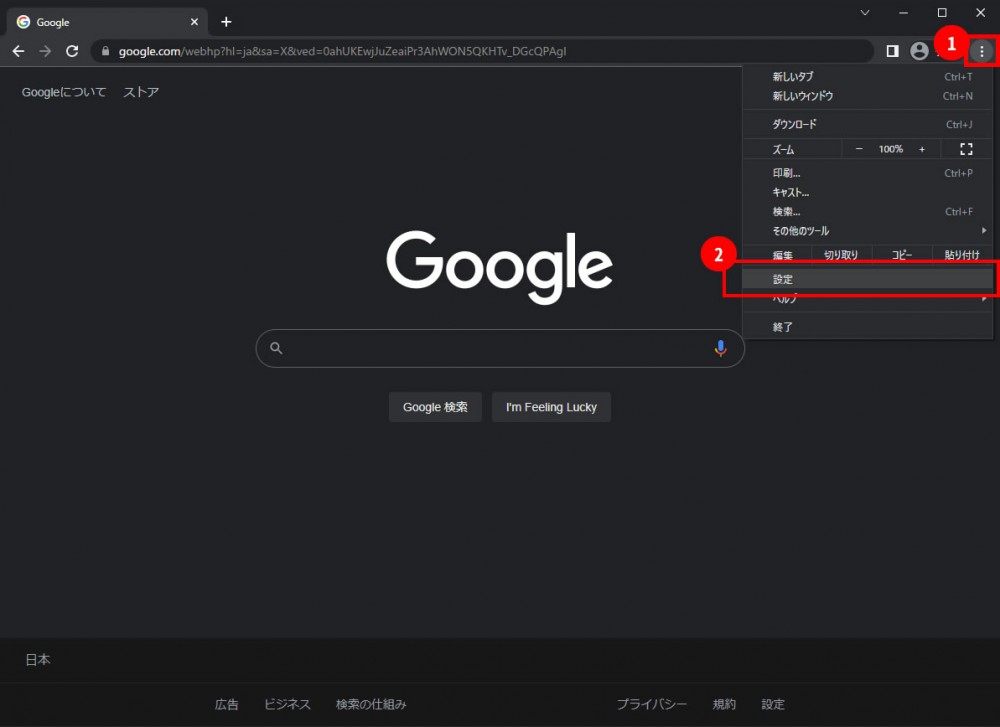Screen dimensions: 1000x727
Task: Open a new tab with the plus button
Action: pos(226,22)
